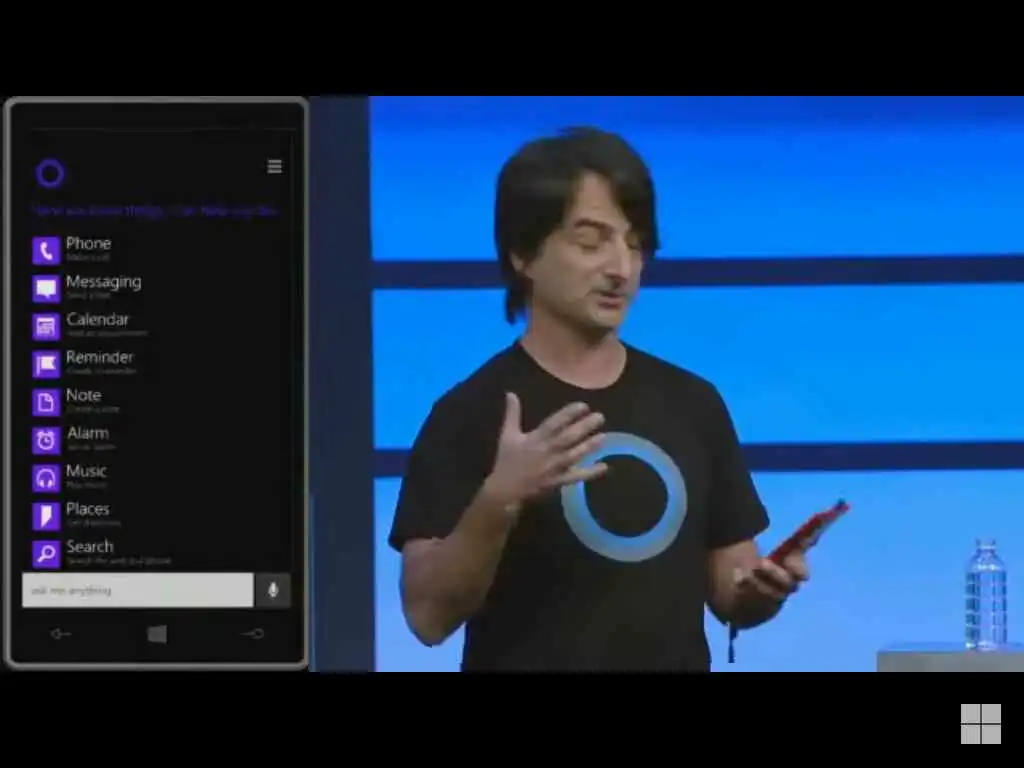Screen dimensions: 1024x768
Task: Click the Cortana ring on presenter's shirt
Action: pyautogui.click(x=624, y=496)
